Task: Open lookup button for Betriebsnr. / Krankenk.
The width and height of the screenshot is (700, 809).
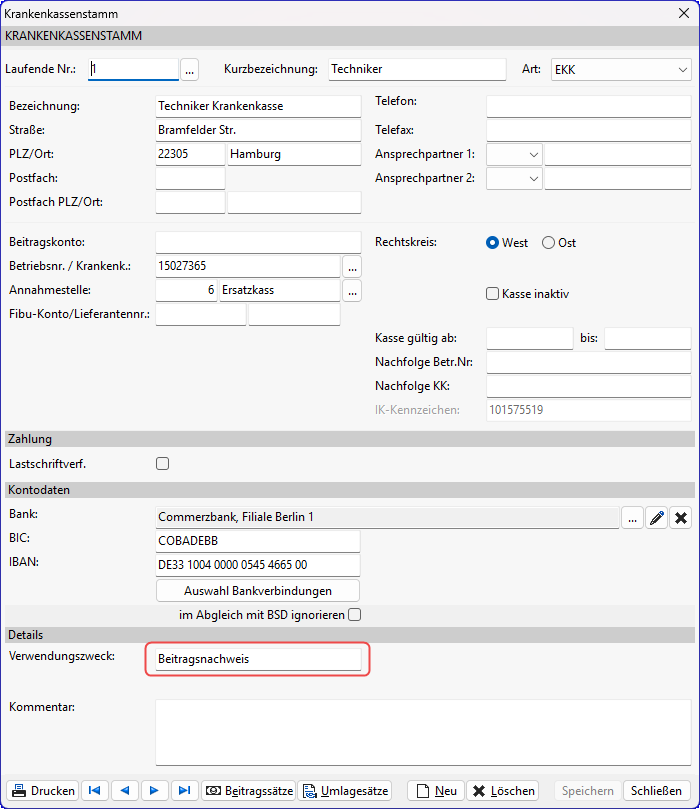Action: 352,267
